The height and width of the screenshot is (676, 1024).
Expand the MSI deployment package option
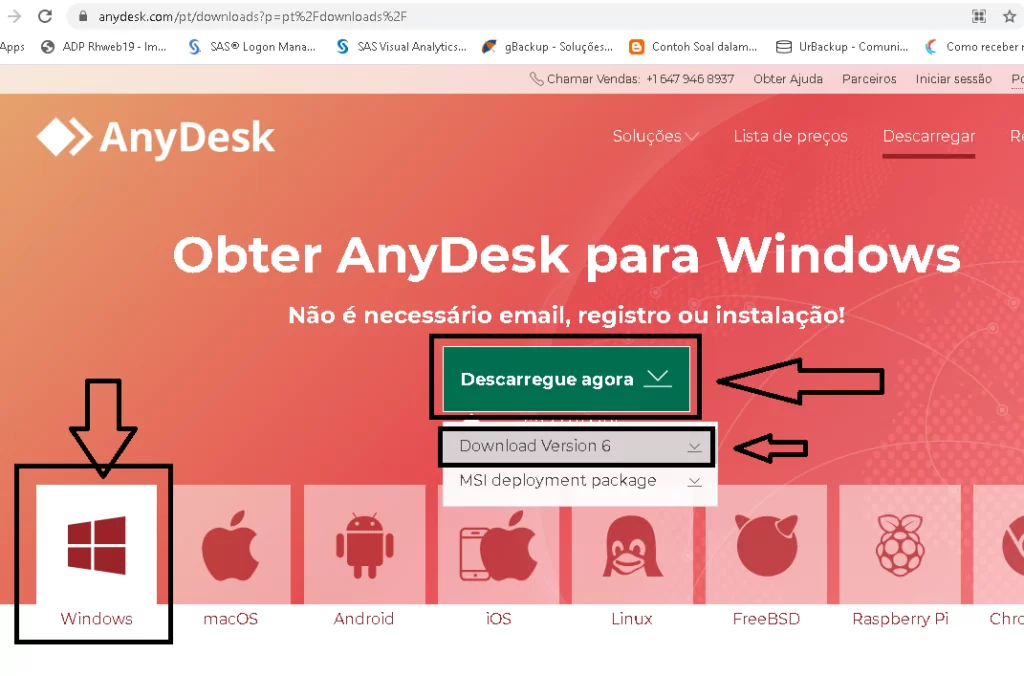pyautogui.click(x=579, y=481)
